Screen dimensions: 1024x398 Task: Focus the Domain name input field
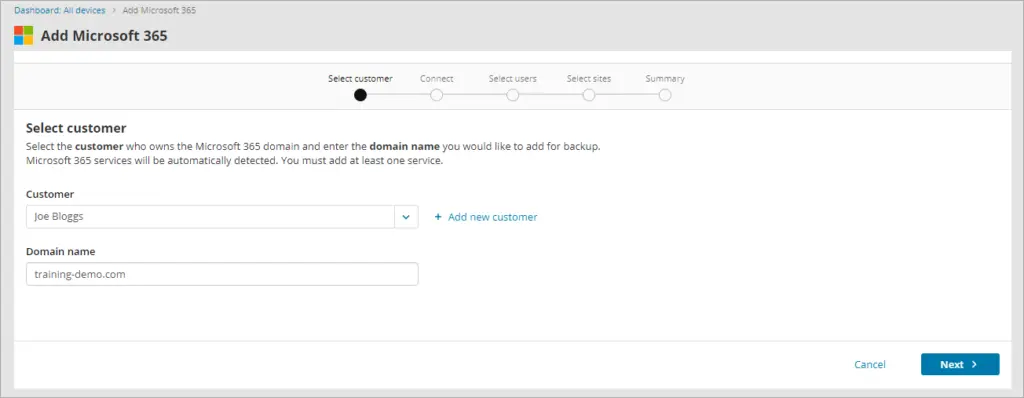pos(222,274)
